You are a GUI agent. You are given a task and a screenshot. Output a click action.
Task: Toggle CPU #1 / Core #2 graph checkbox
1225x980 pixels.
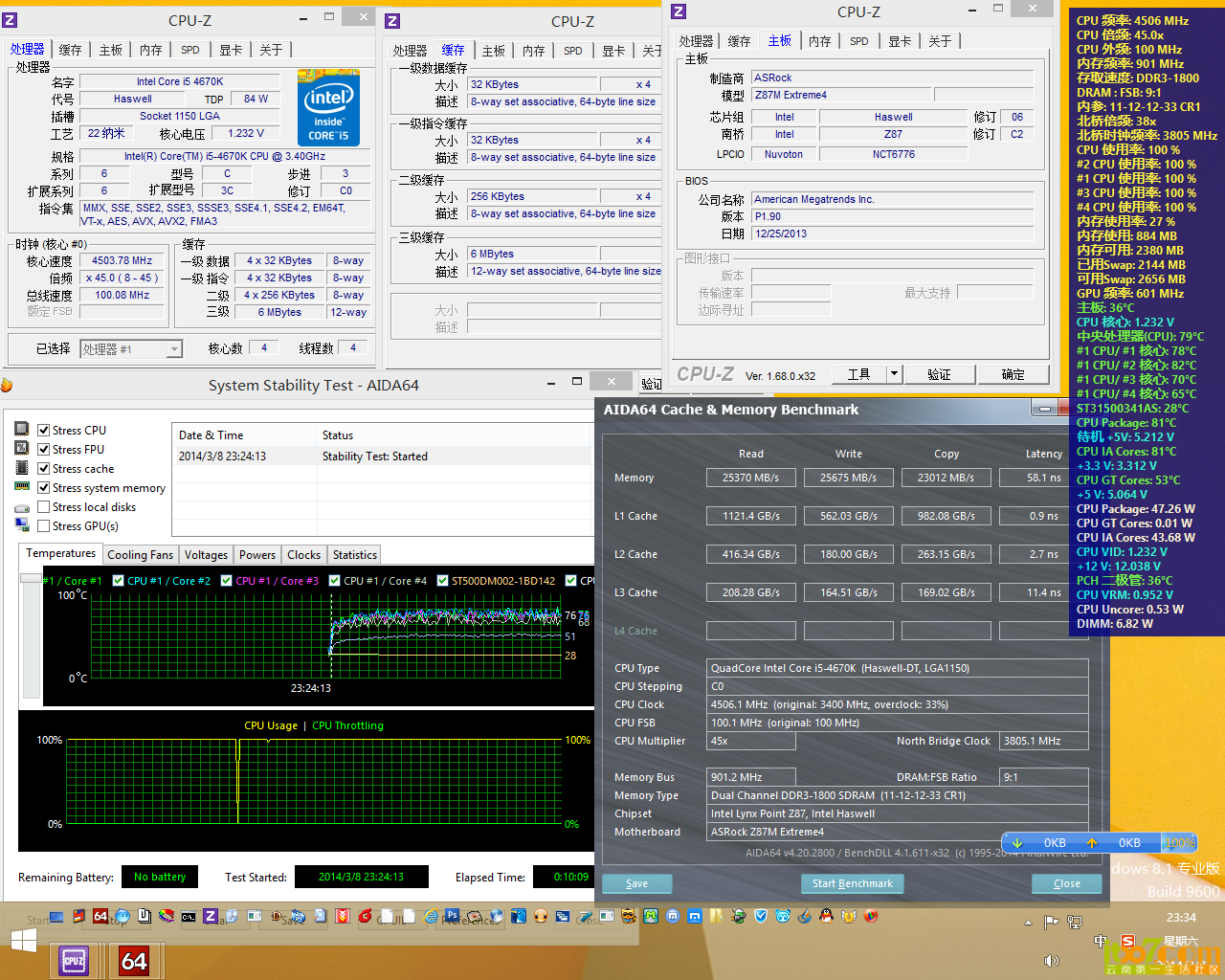(x=119, y=580)
